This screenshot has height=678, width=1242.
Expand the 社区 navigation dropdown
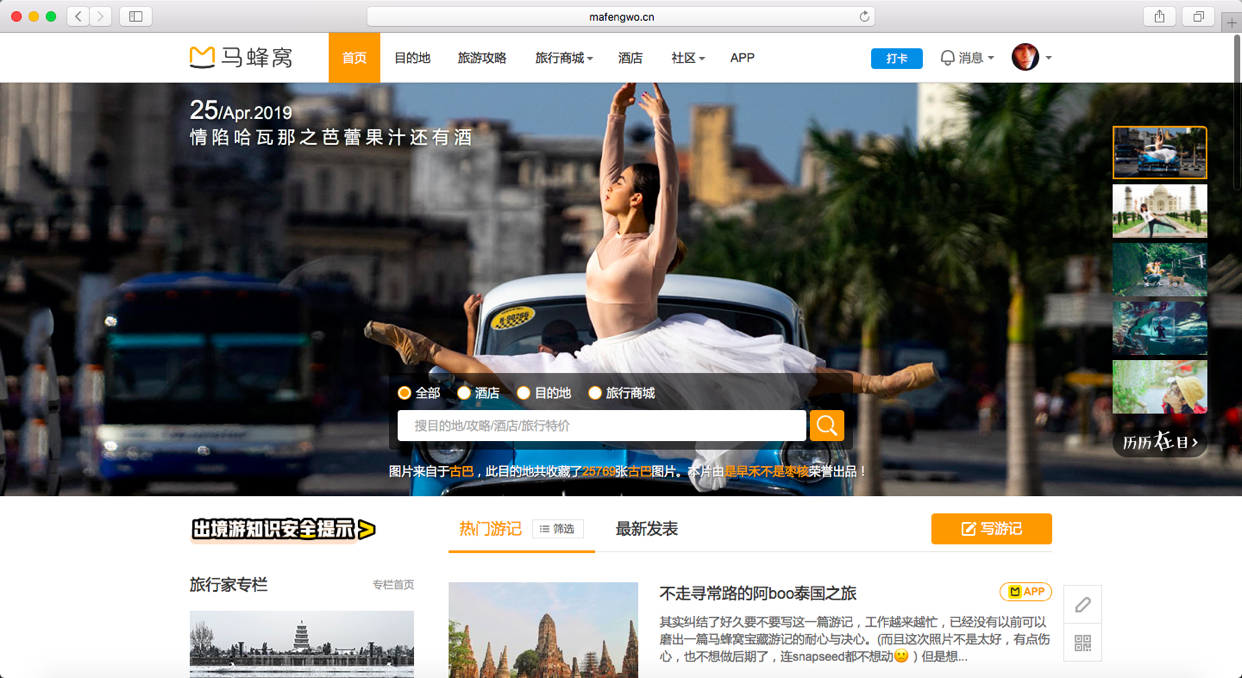click(687, 58)
